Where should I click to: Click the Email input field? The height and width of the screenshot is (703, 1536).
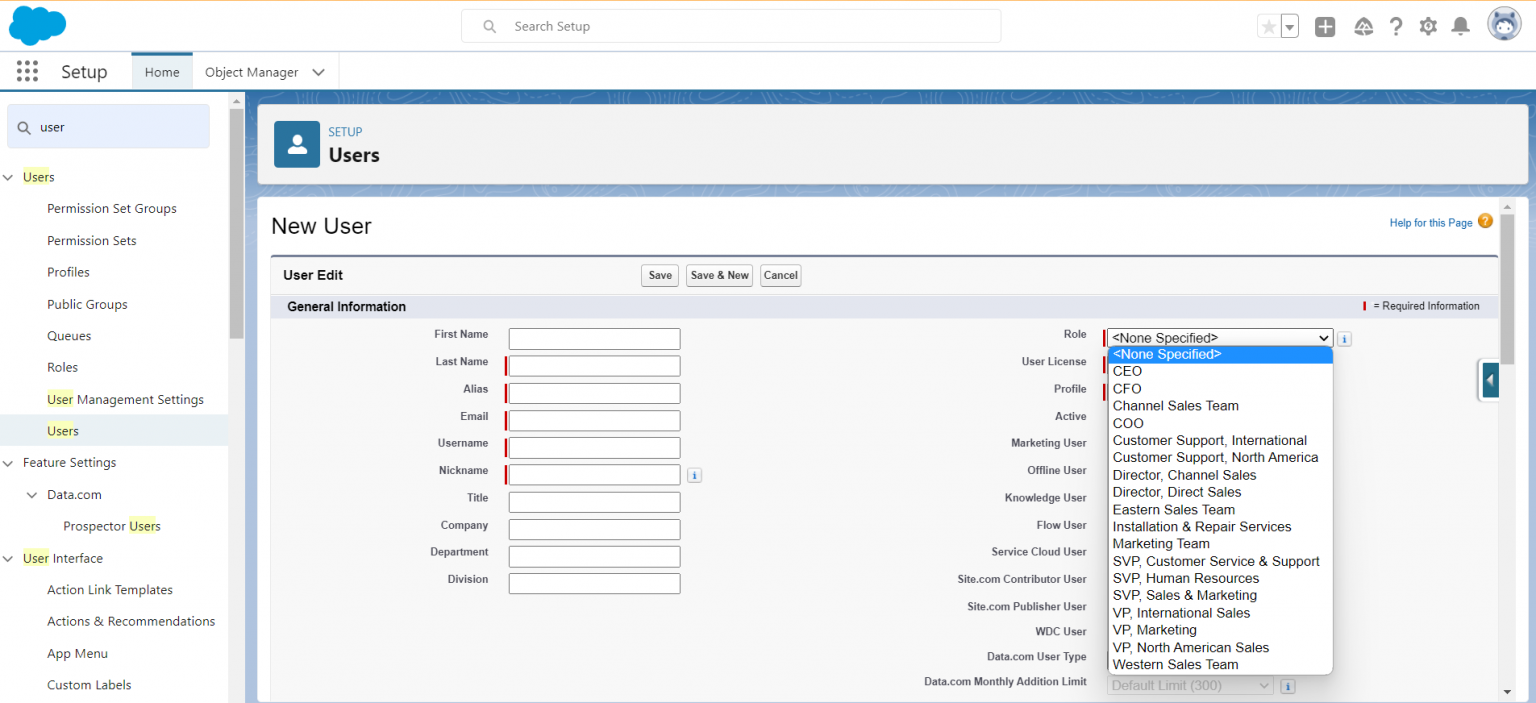(595, 421)
